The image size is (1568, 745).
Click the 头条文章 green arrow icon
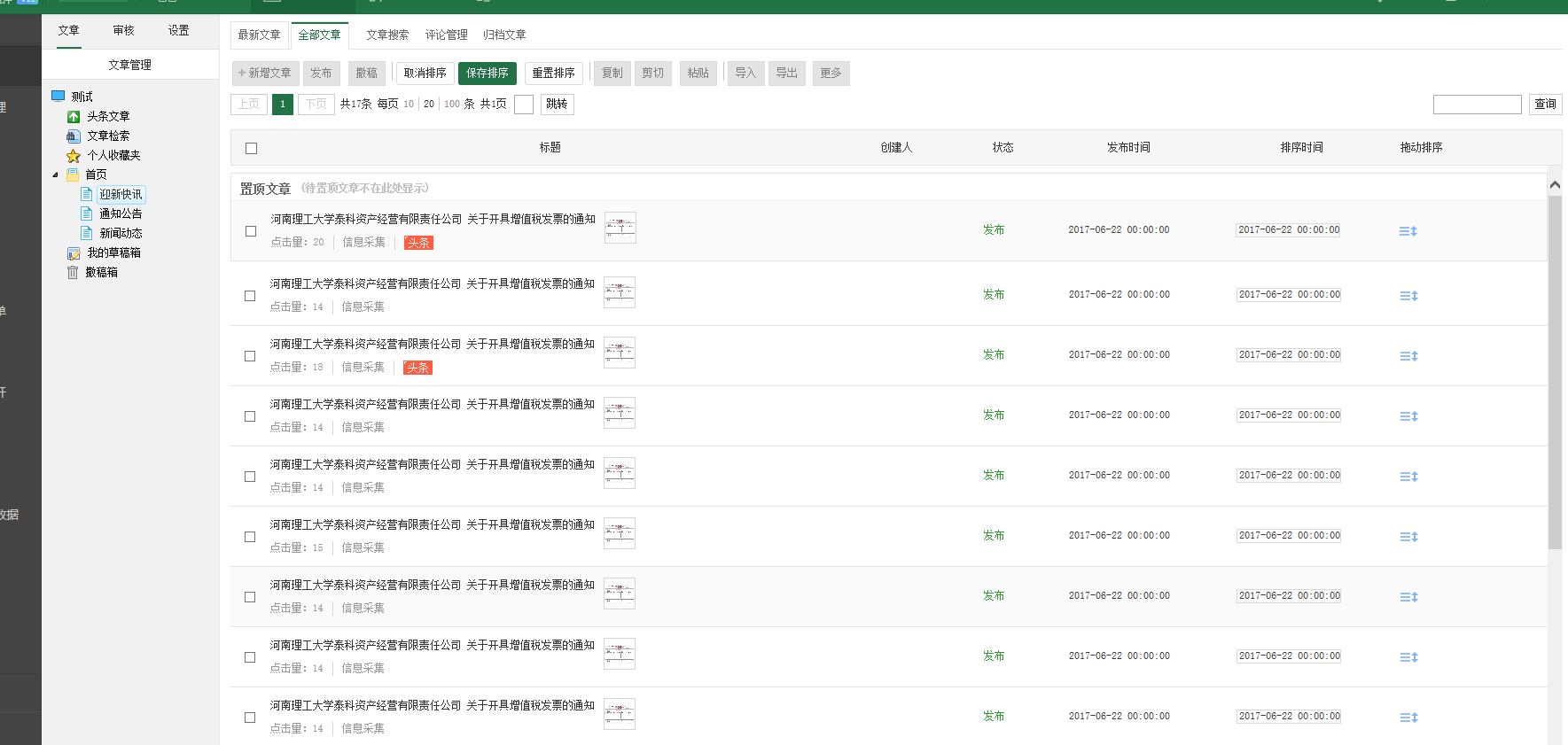(74, 117)
